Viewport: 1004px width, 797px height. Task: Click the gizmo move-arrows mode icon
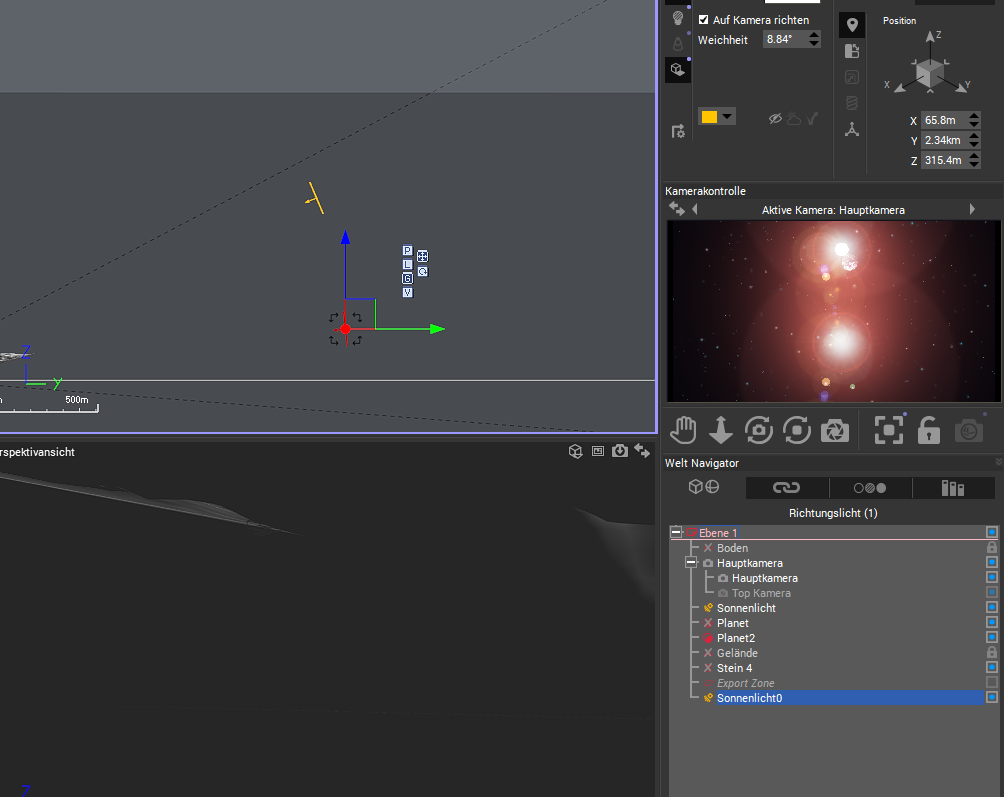tap(423, 256)
